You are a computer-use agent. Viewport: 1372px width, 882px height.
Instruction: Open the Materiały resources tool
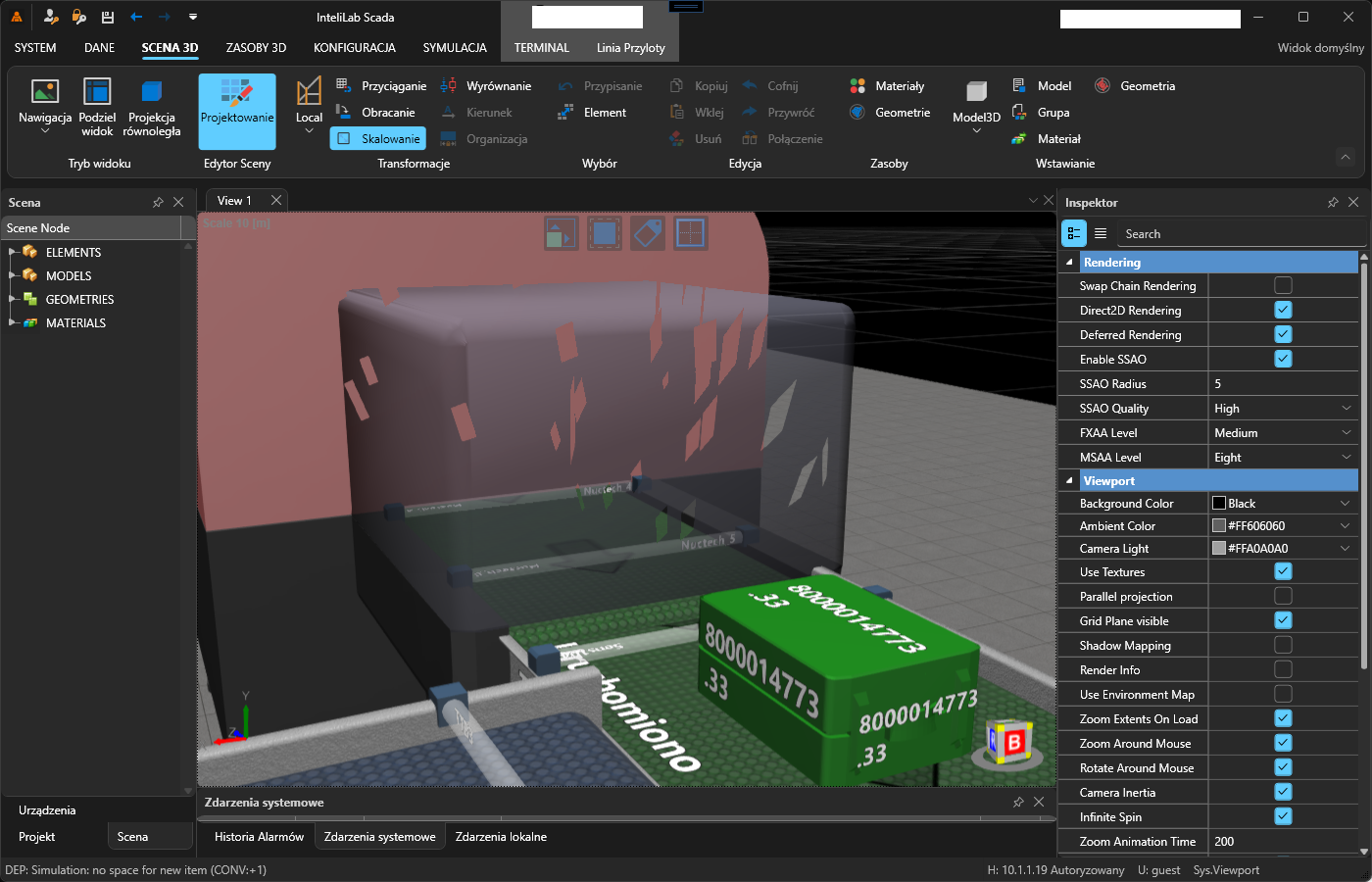click(887, 85)
